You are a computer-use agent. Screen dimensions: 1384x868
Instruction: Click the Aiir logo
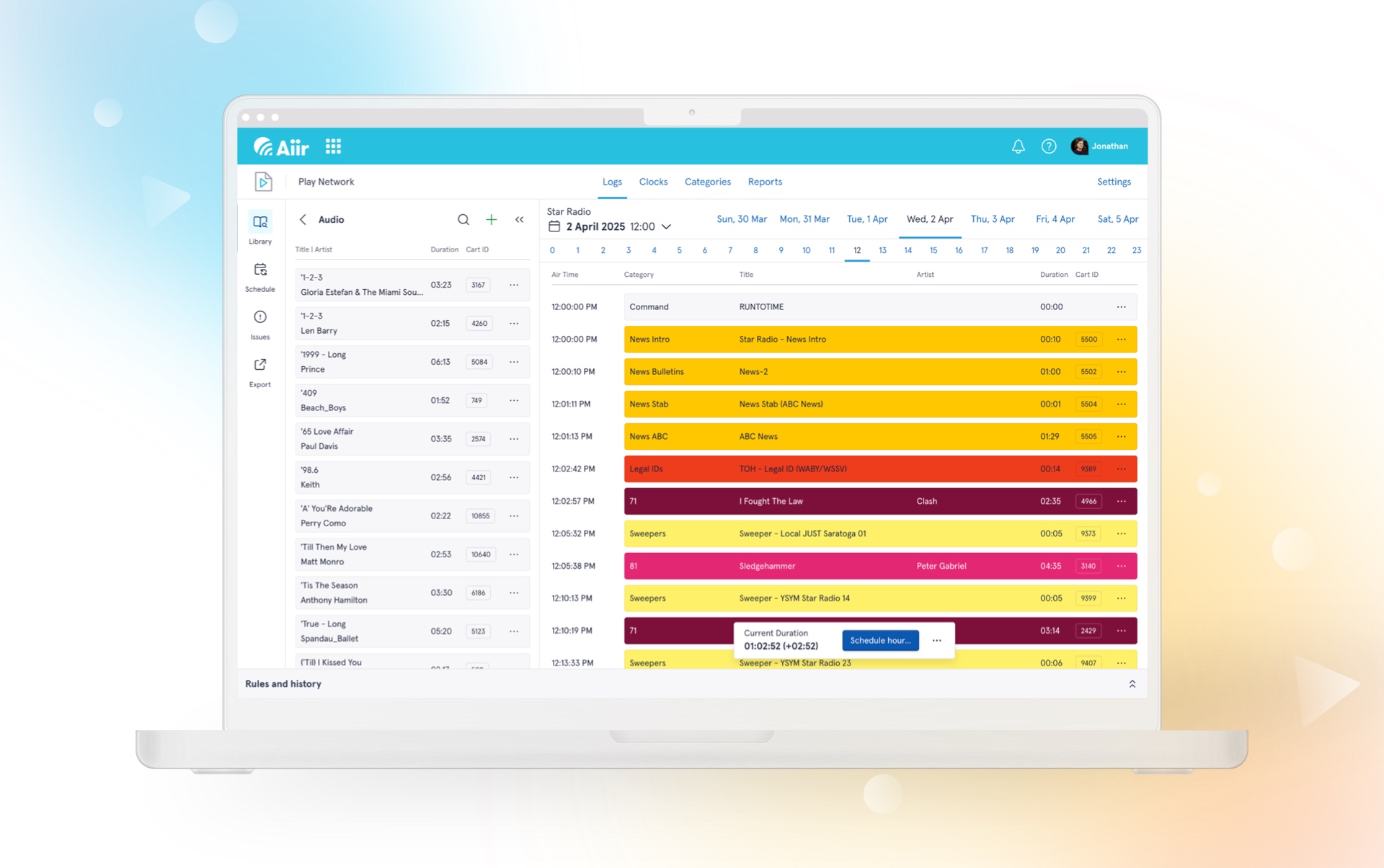pyautogui.click(x=281, y=146)
